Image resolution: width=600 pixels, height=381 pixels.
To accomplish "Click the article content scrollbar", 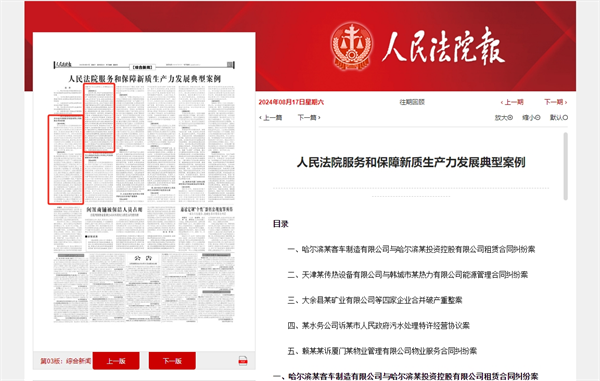I will [566, 166].
